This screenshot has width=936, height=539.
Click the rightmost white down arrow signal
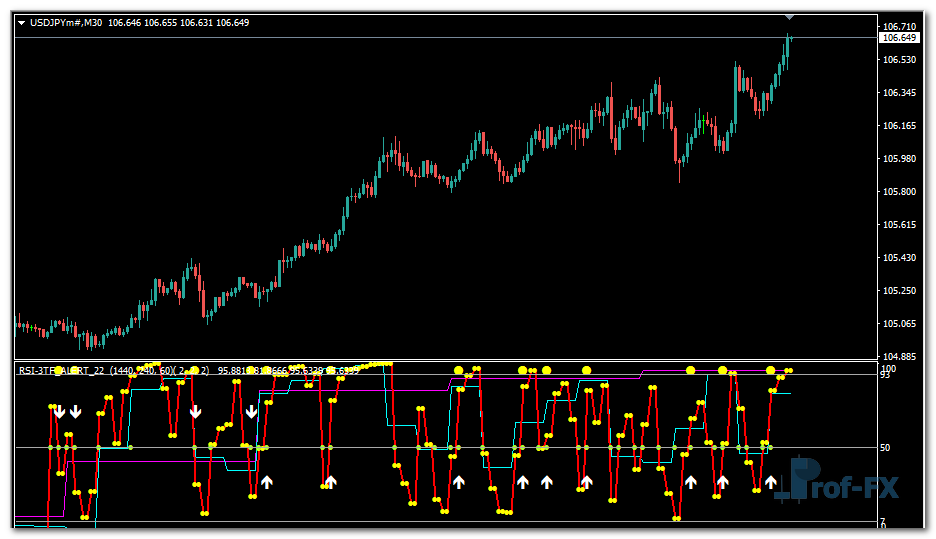(x=252, y=411)
